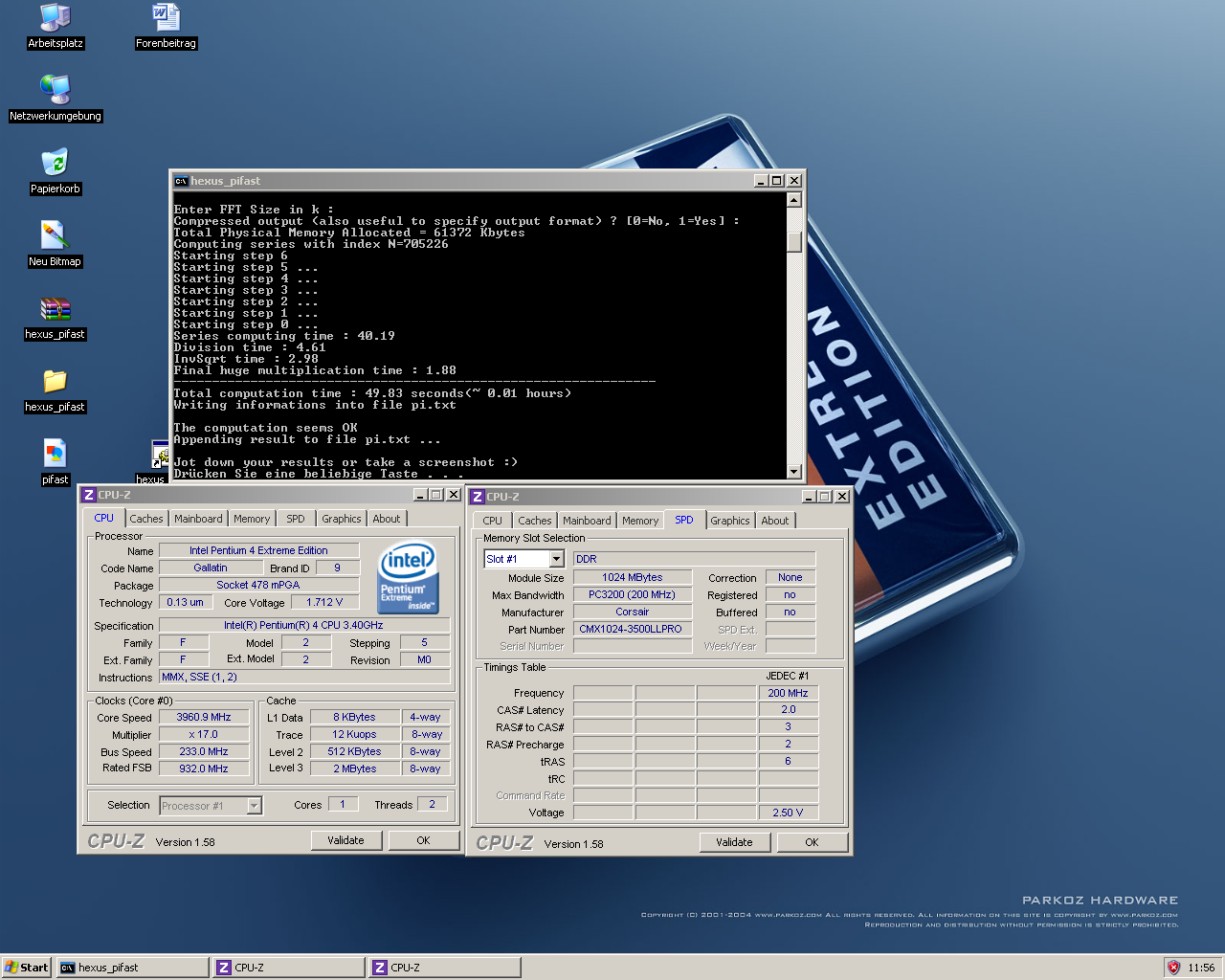This screenshot has width=1225, height=980.
Task: Click the Rated FSB value 932.0 MHz
Action: (204, 768)
